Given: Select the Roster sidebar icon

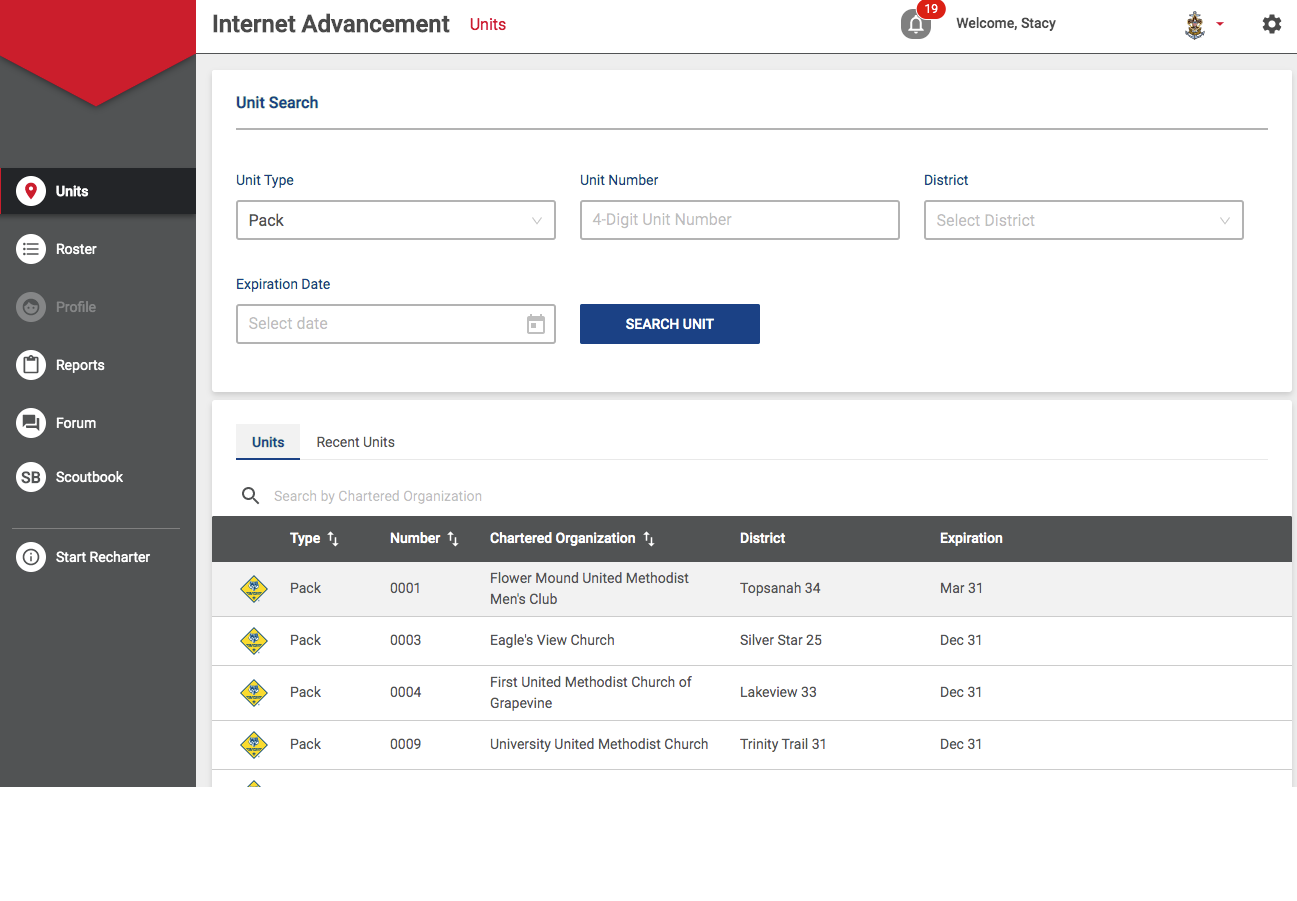Looking at the screenshot, I should [x=31, y=248].
